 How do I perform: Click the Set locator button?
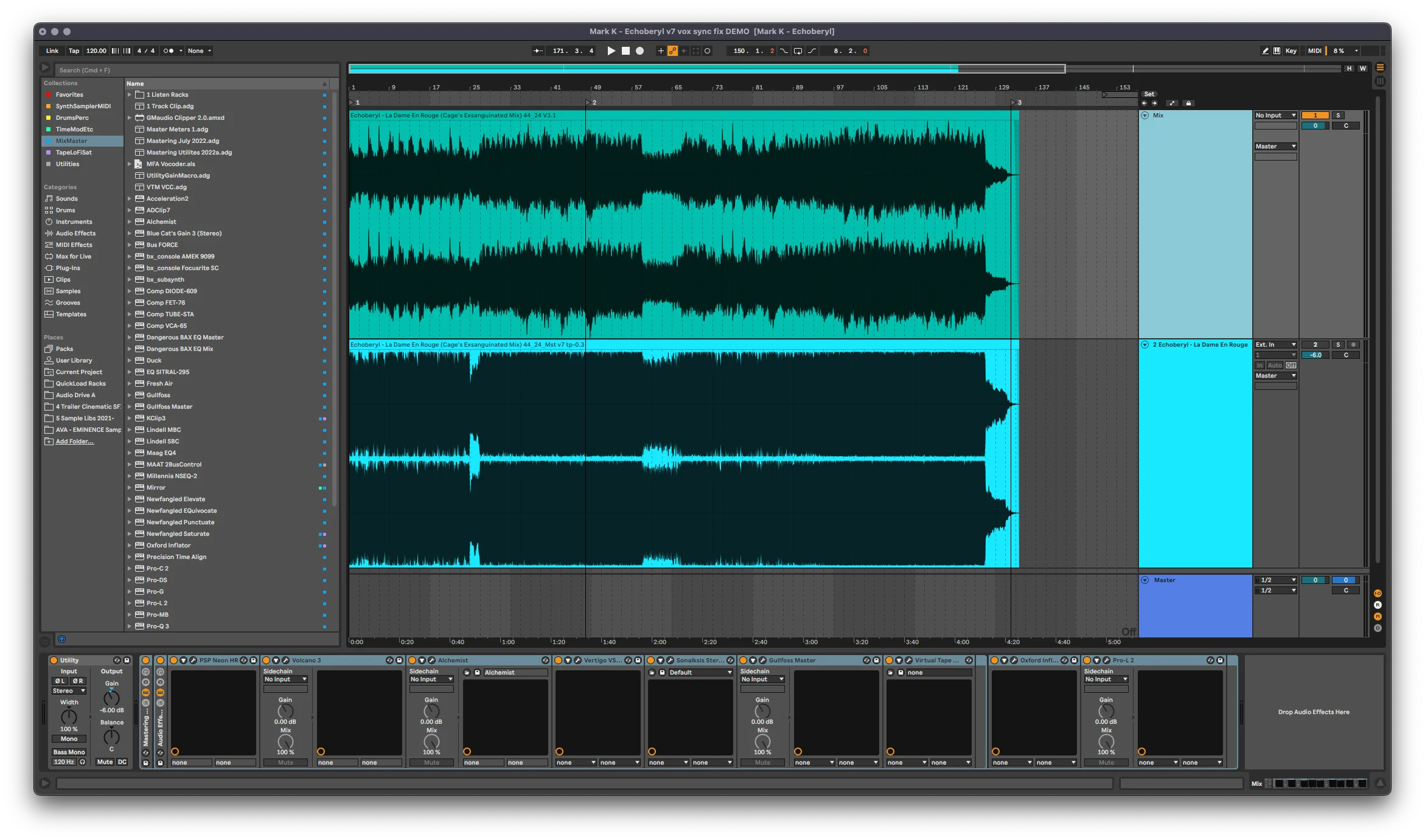(x=1149, y=94)
